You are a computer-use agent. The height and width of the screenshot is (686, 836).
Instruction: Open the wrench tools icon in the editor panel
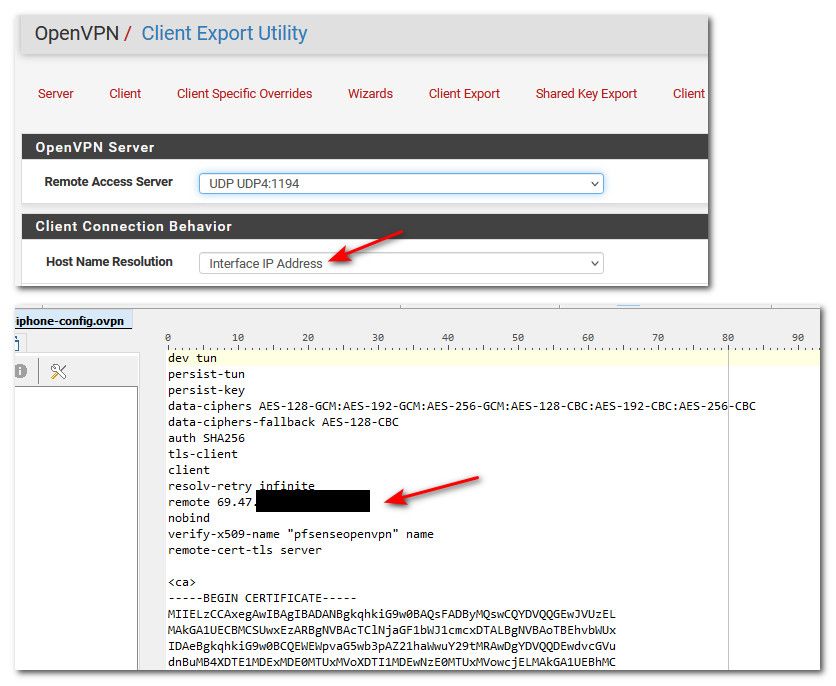(58, 370)
